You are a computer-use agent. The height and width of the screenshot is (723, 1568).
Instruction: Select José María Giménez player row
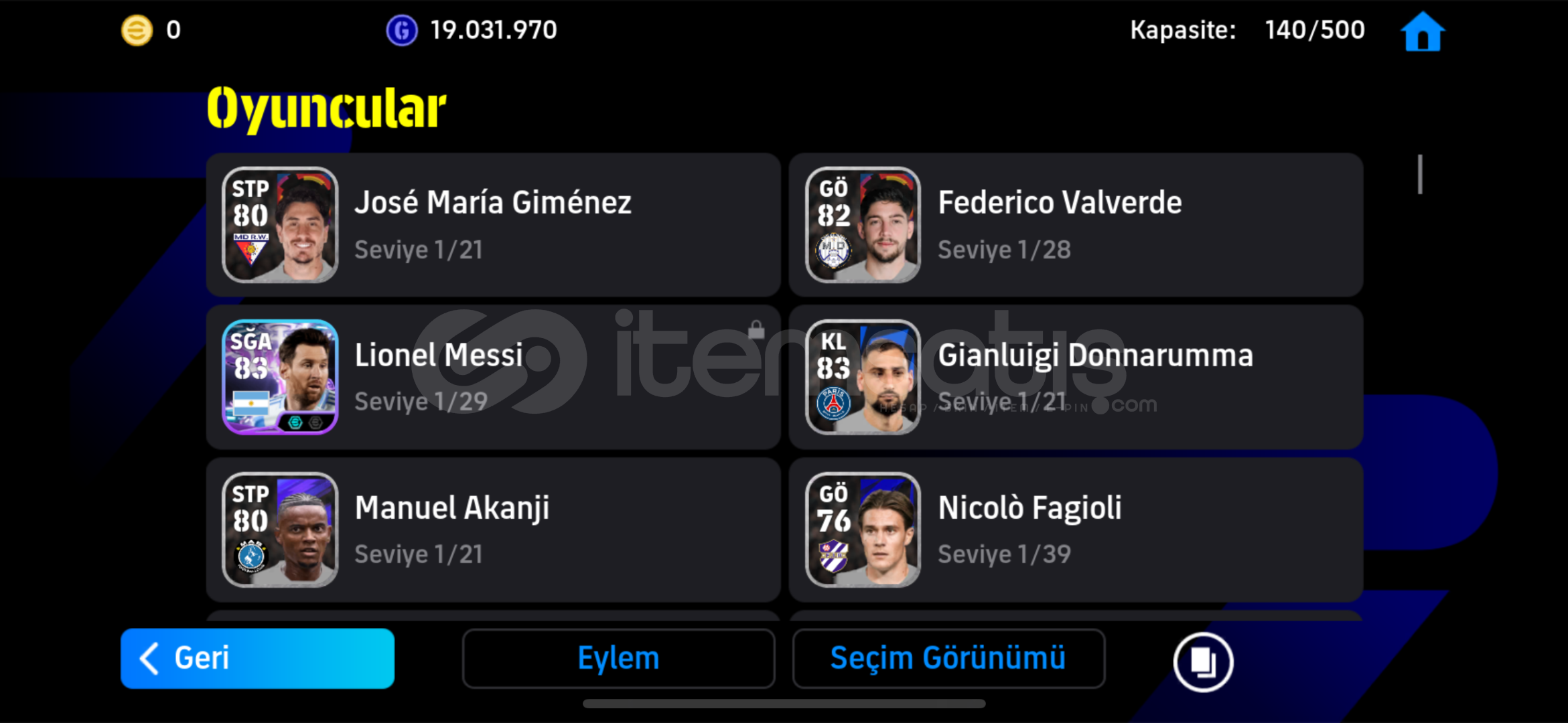(494, 225)
